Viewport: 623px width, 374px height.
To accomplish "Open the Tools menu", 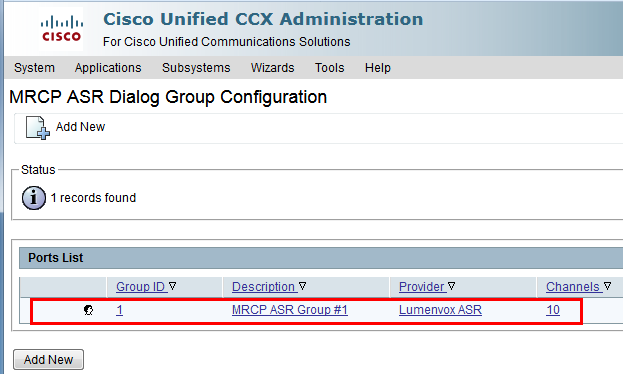I will [x=329, y=68].
